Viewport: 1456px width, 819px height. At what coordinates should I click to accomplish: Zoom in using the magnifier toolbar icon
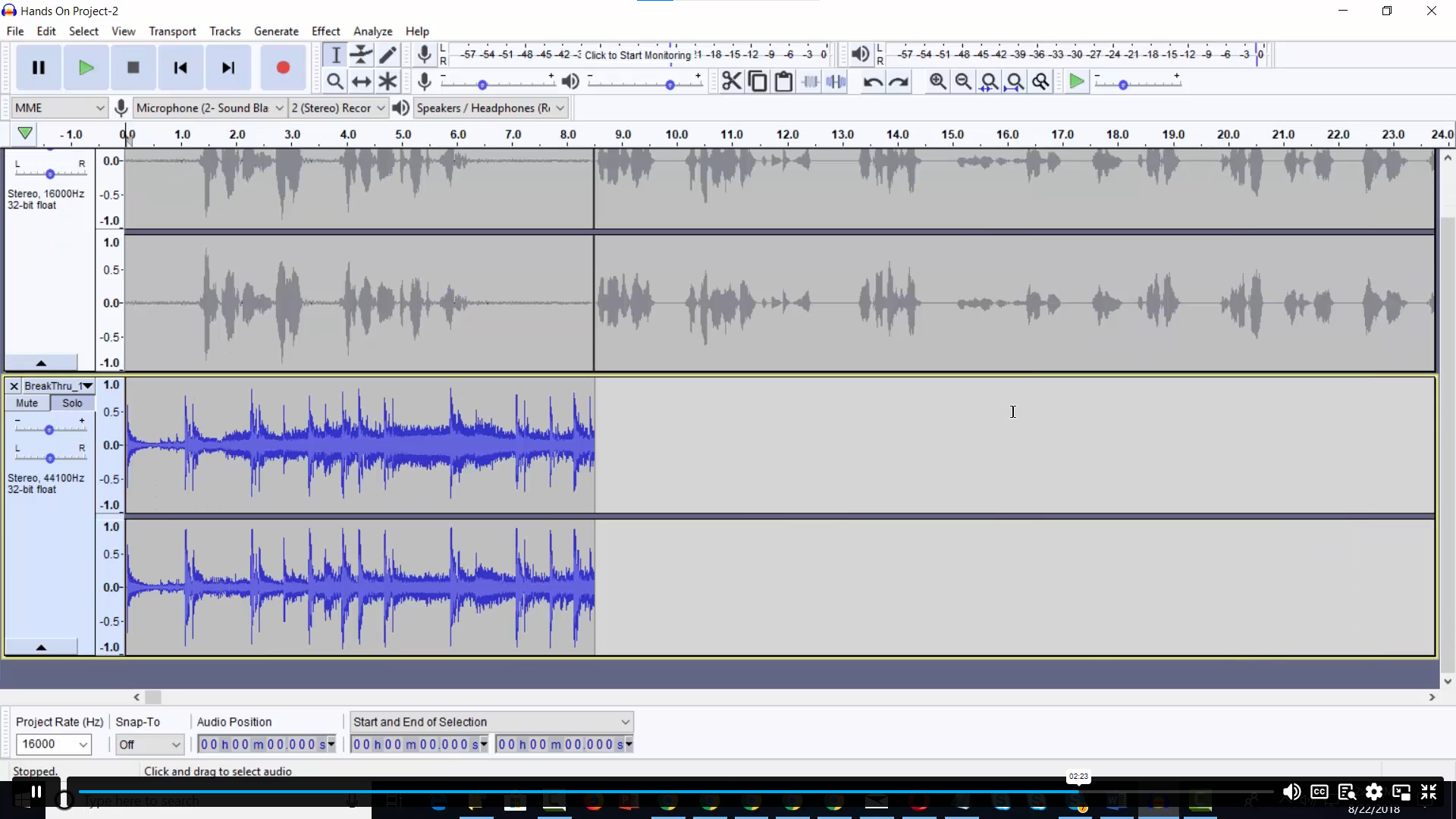coord(938,81)
